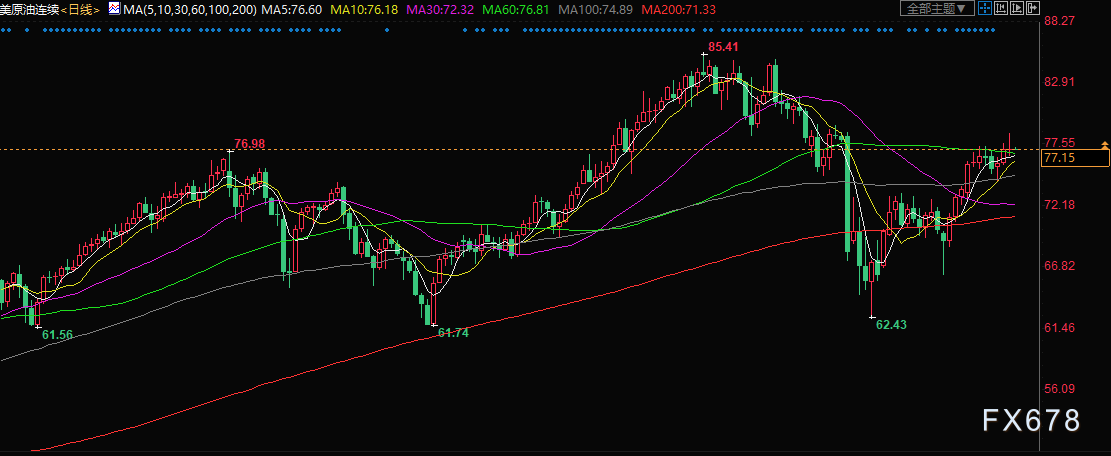This screenshot has width=1111, height=456.
Task: Click the 76.98 peak price label
Action: click(249, 144)
